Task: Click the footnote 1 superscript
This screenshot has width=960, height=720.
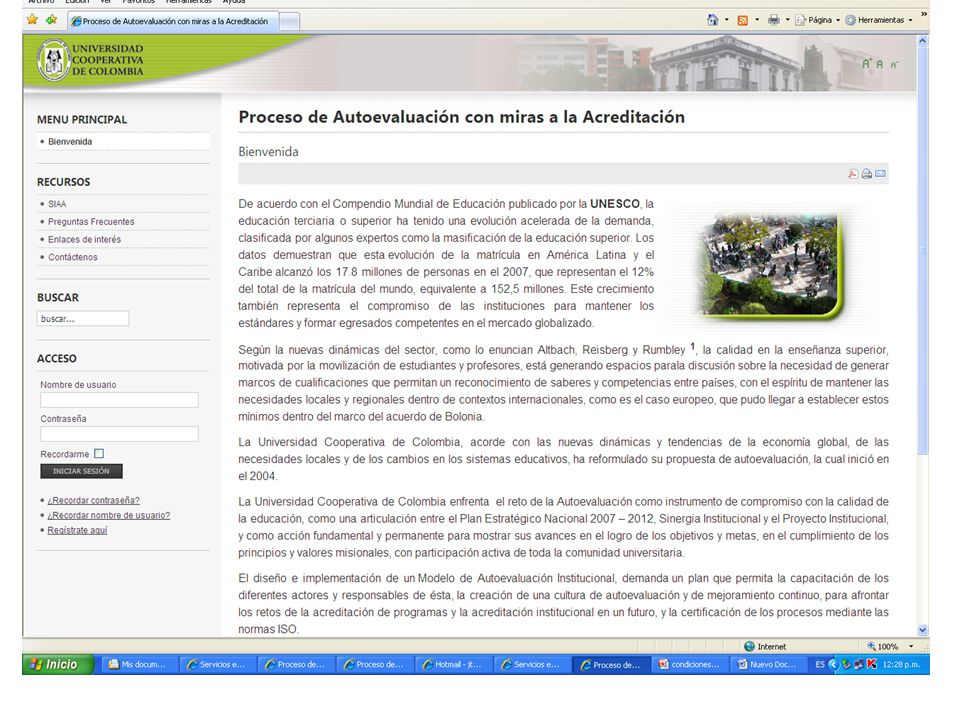Action: pyautogui.click(x=692, y=347)
